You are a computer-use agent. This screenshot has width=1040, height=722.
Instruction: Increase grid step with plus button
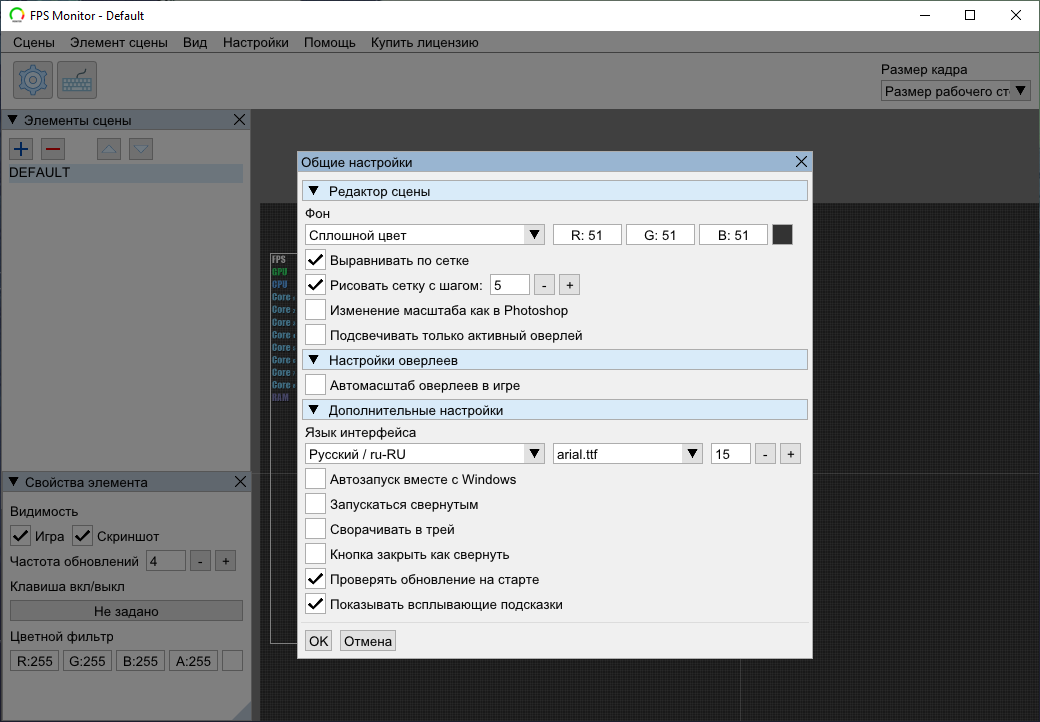(570, 285)
